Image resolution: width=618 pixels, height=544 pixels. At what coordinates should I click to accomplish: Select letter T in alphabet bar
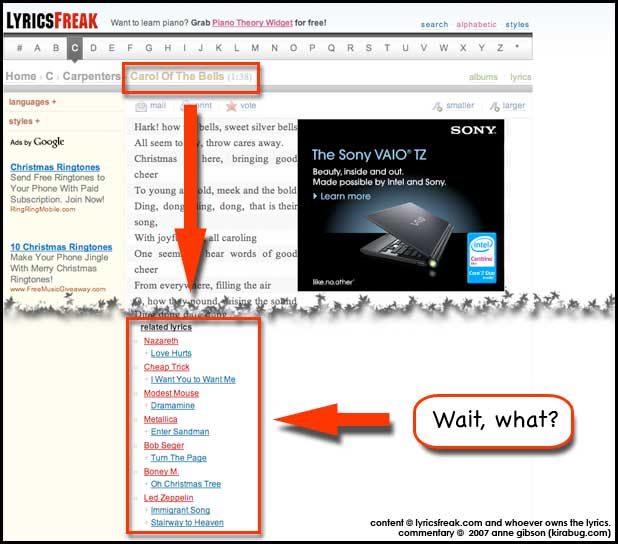pos(387,48)
